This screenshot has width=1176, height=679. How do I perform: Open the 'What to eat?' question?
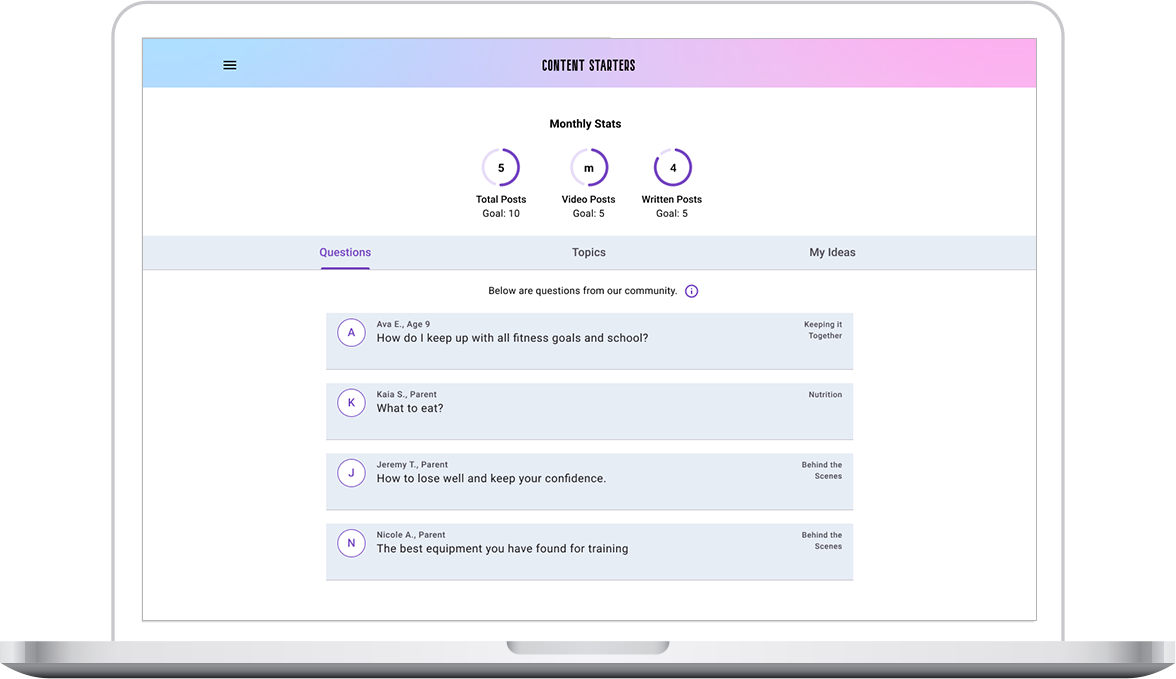(x=410, y=408)
